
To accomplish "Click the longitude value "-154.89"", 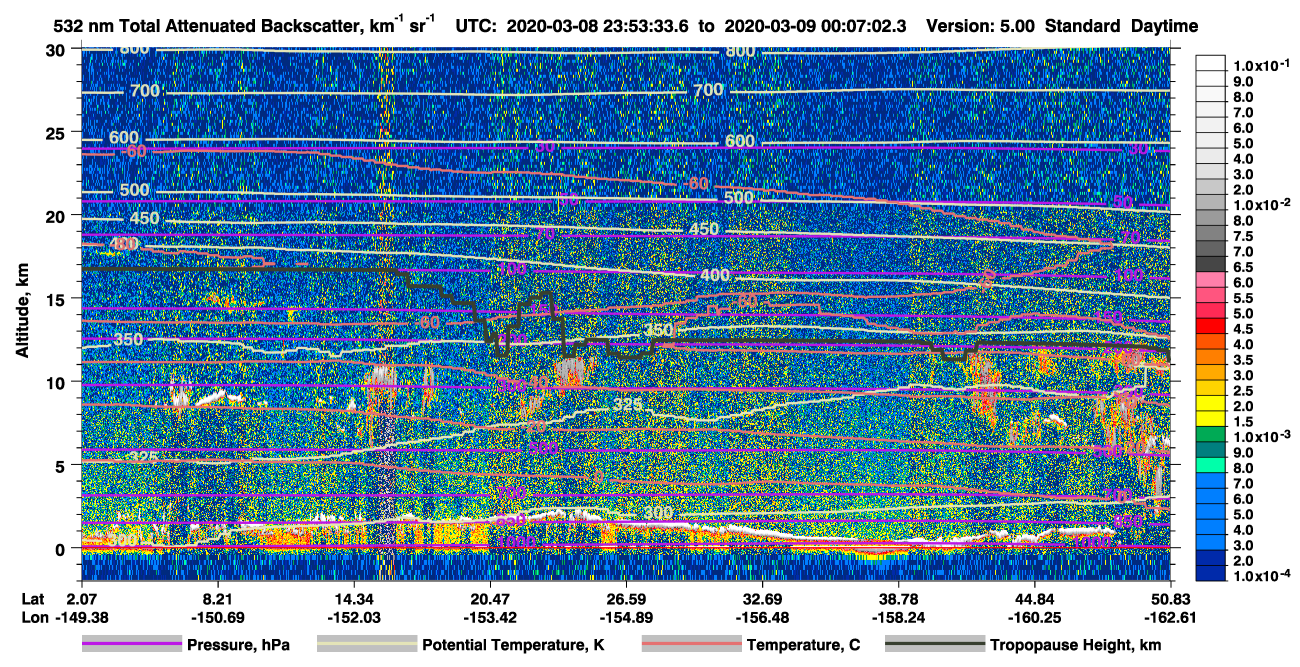I will (626, 616).
